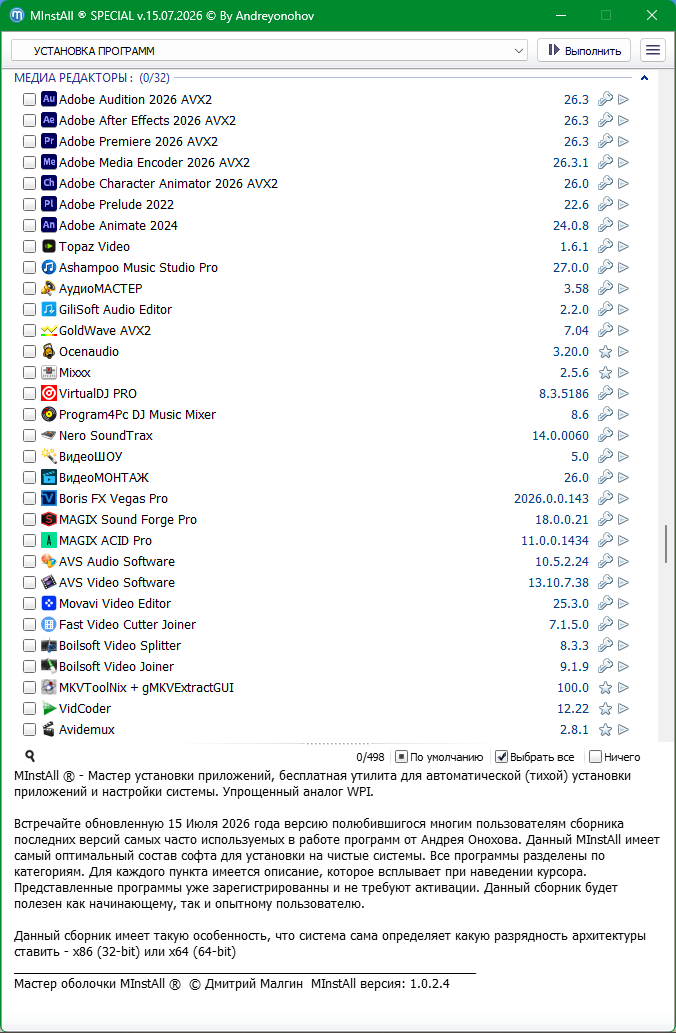The image size is (676, 1033).
Task: Click the Character Animator Ch icon
Action: (x=49, y=183)
